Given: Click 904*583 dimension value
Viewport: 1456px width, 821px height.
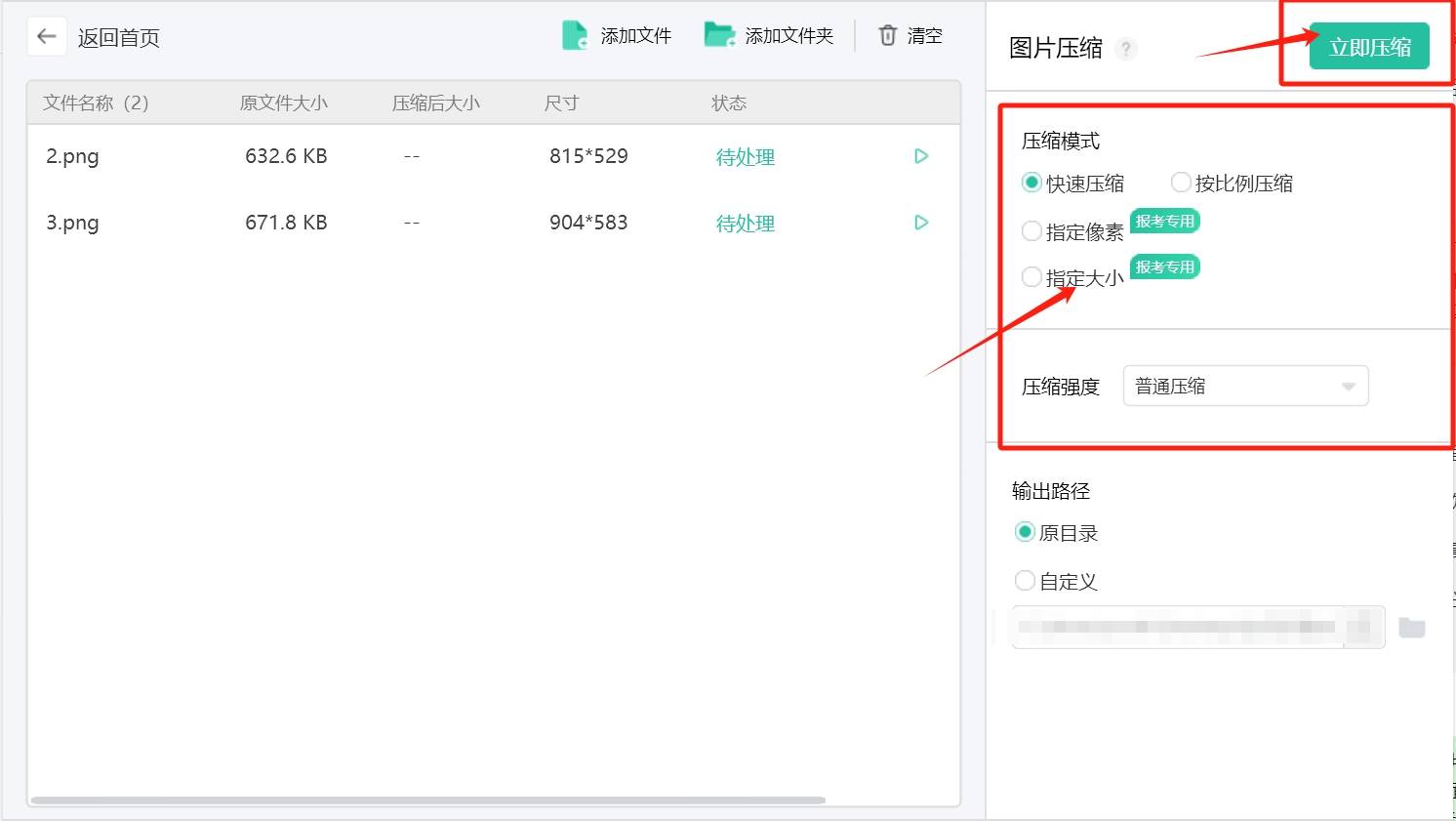Looking at the screenshot, I should pyautogui.click(x=588, y=223).
